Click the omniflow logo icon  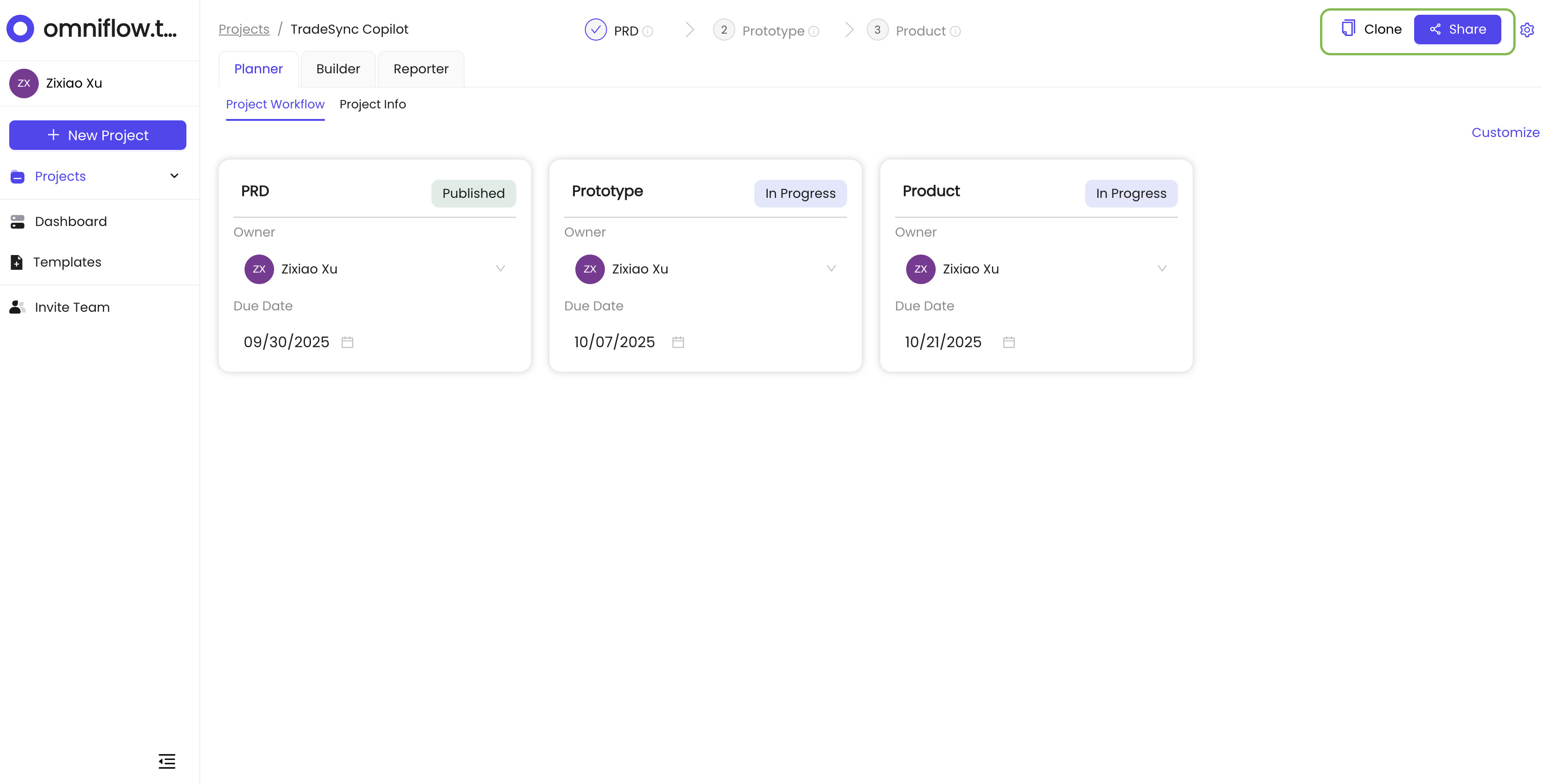[x=20, y=28]
